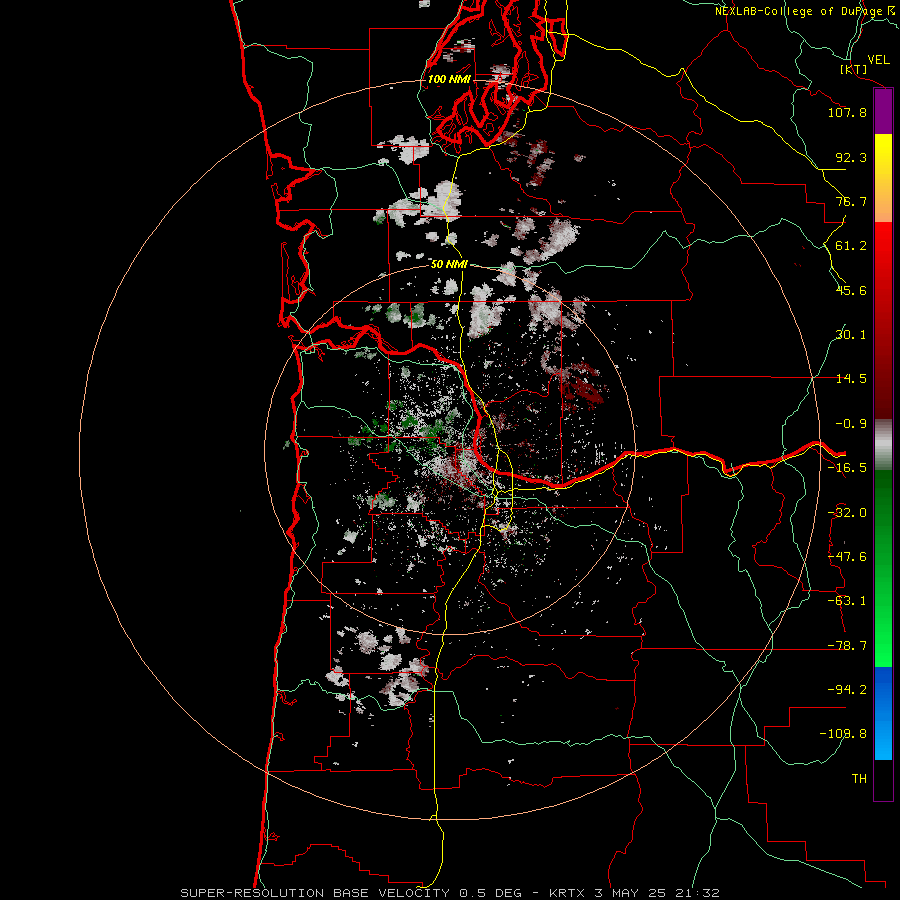Select the -47.6 velocity scale value
900x900 pixels.
click(847, 557)
